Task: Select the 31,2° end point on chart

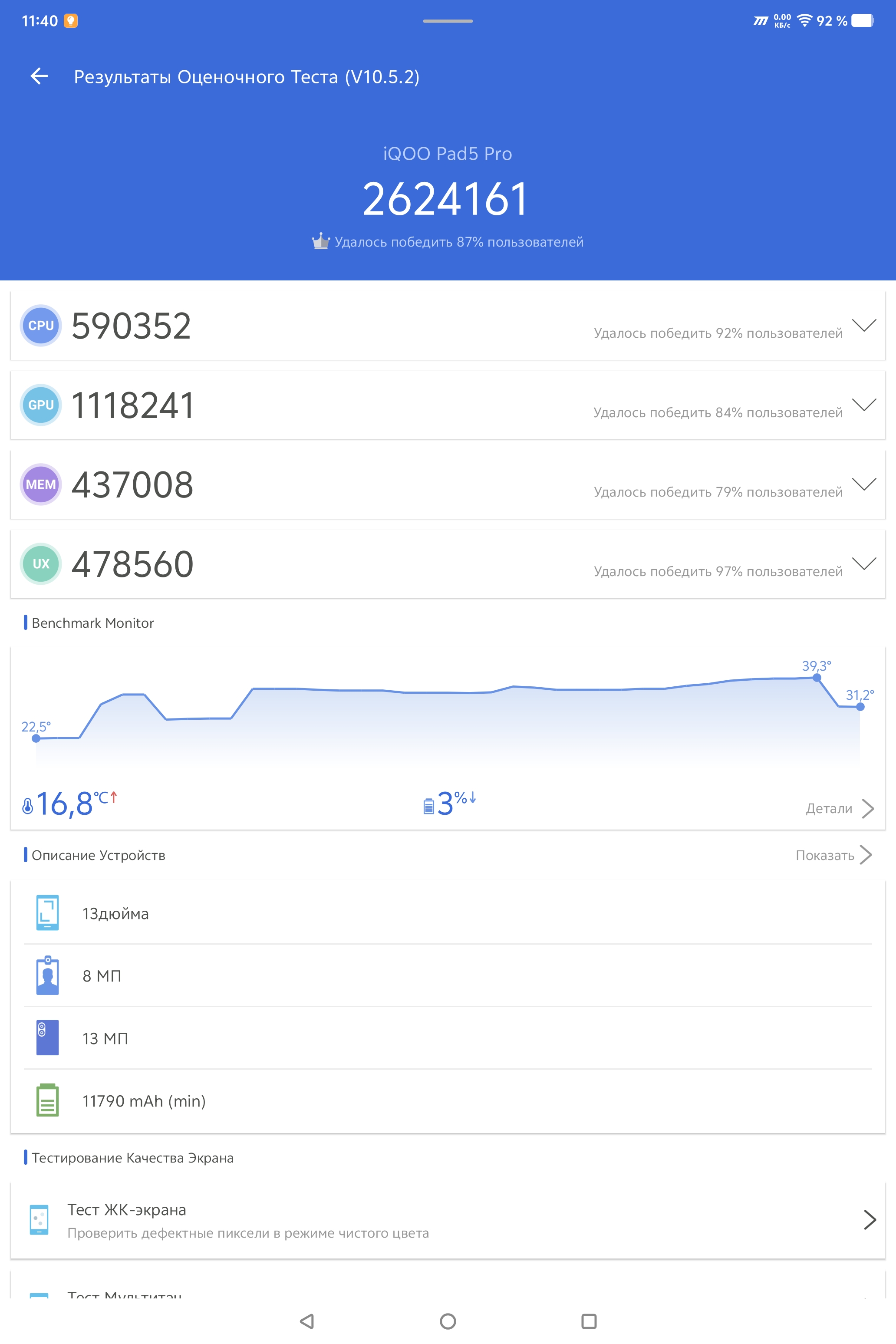Action: click(x=860, y=707)
